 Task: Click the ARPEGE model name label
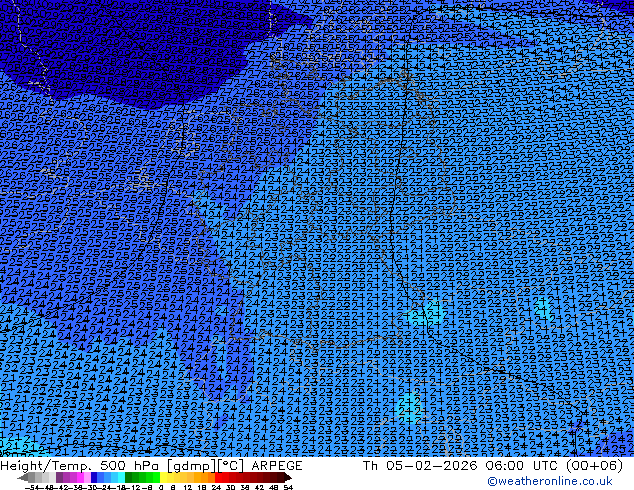(277, 466)
